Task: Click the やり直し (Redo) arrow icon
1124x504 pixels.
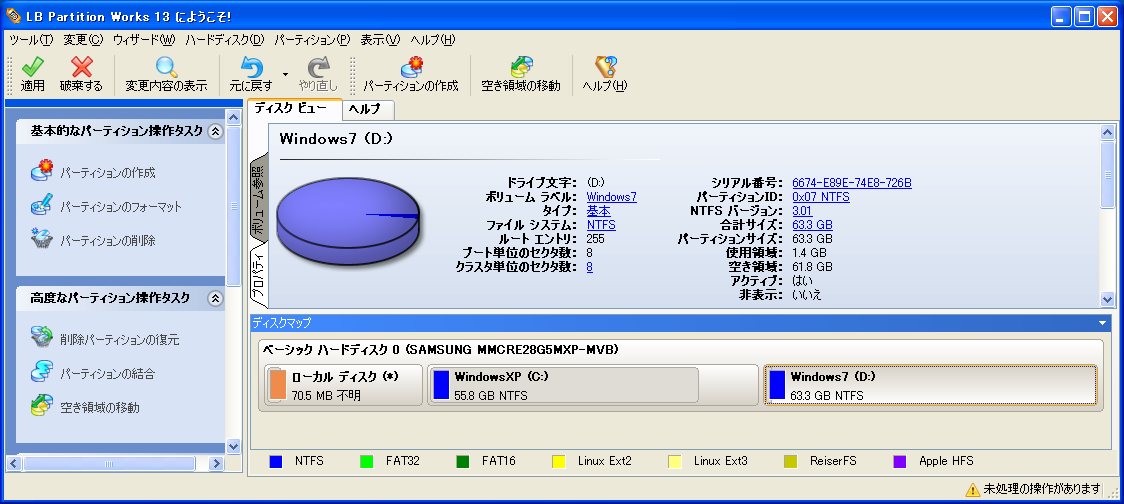Action: pos(318,67)
